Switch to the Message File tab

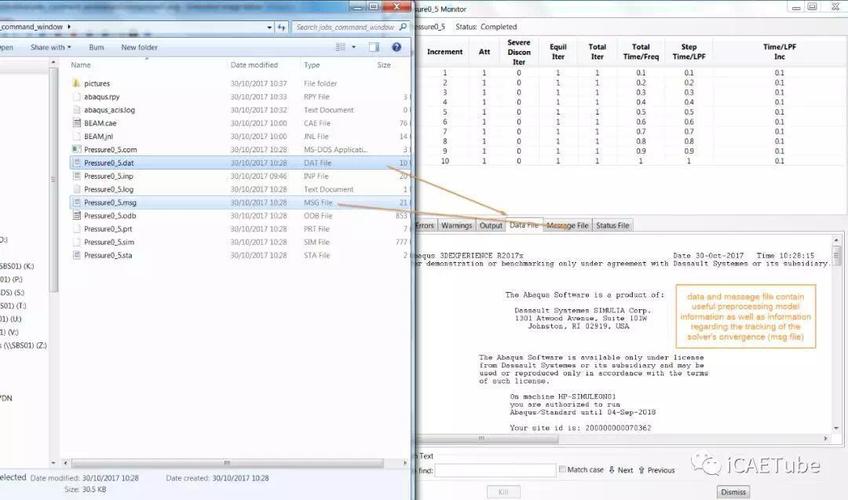click(567, 225)
